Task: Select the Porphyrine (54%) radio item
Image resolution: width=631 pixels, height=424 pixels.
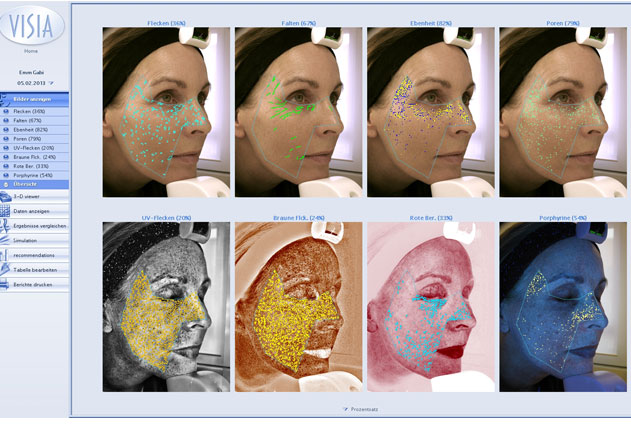Action: click(34, 175)
